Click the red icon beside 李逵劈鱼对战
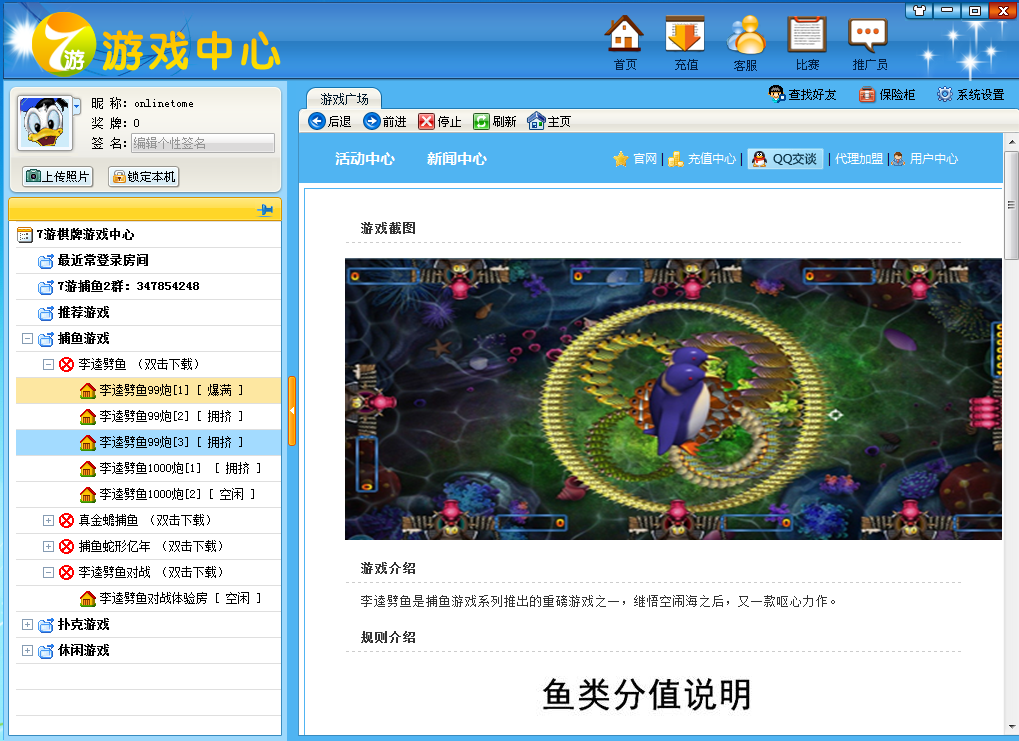 [x=66, y=572]
